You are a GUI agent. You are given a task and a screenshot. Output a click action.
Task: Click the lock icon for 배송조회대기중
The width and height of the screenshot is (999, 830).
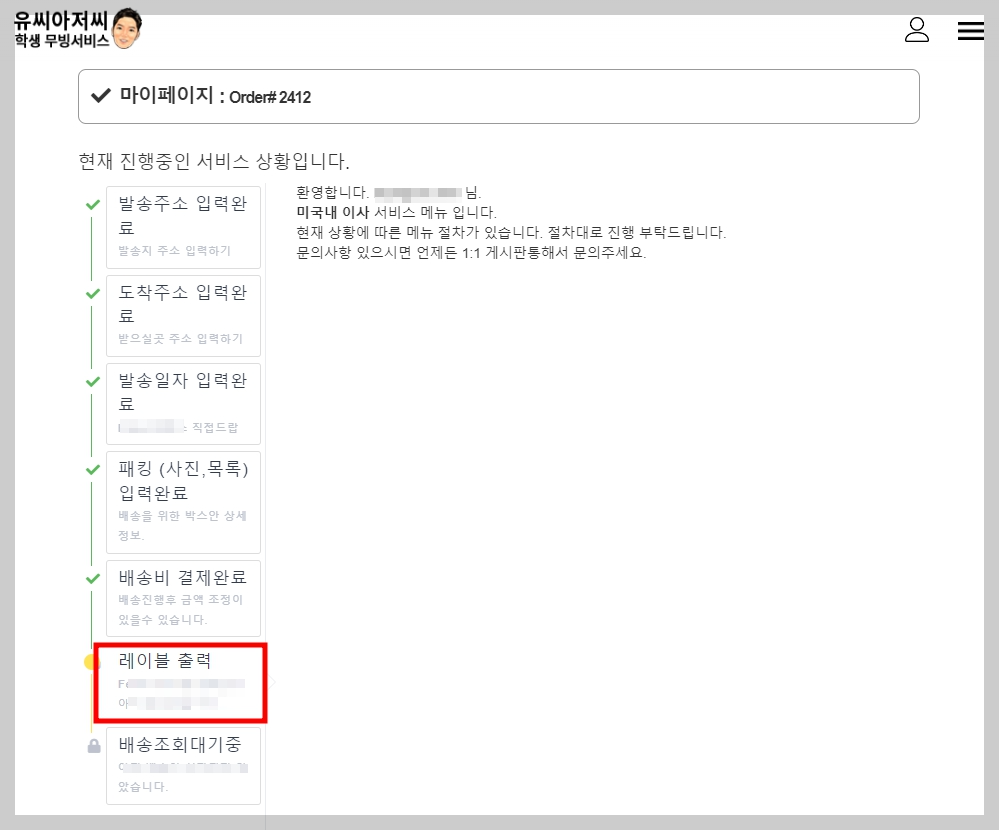tap(93, 745)
